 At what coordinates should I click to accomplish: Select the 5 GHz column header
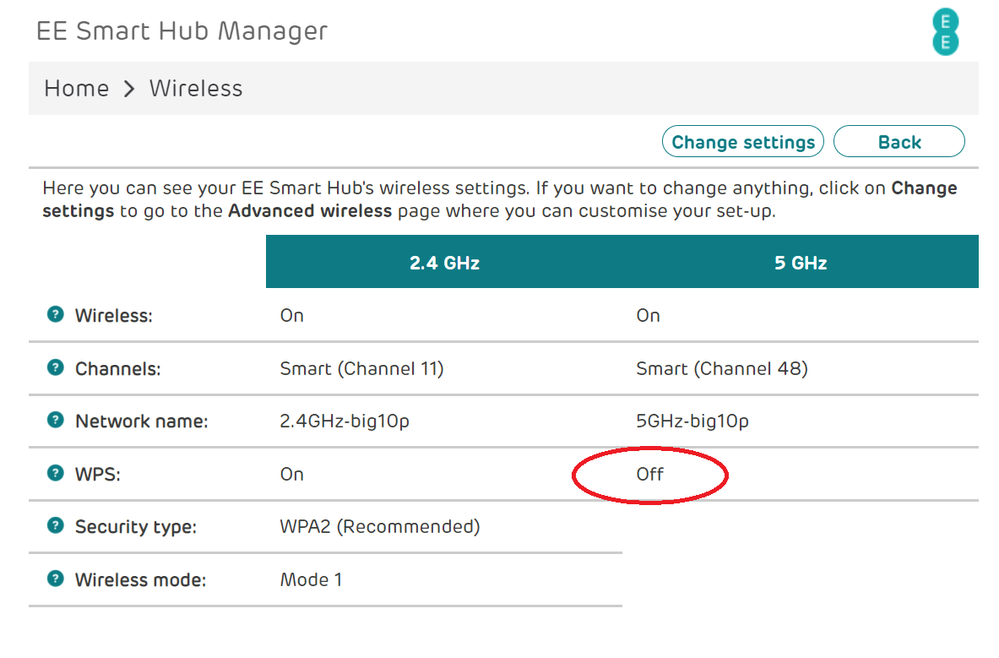tap(800, 262)
